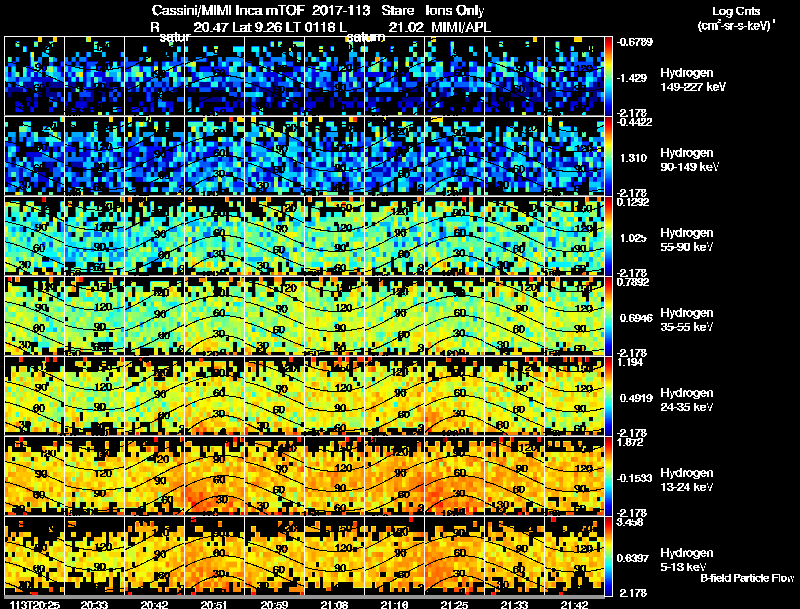Click the '3.458' colorbar value
The height and width of the screenshot is (609, 800).
[x=631, y=522]
